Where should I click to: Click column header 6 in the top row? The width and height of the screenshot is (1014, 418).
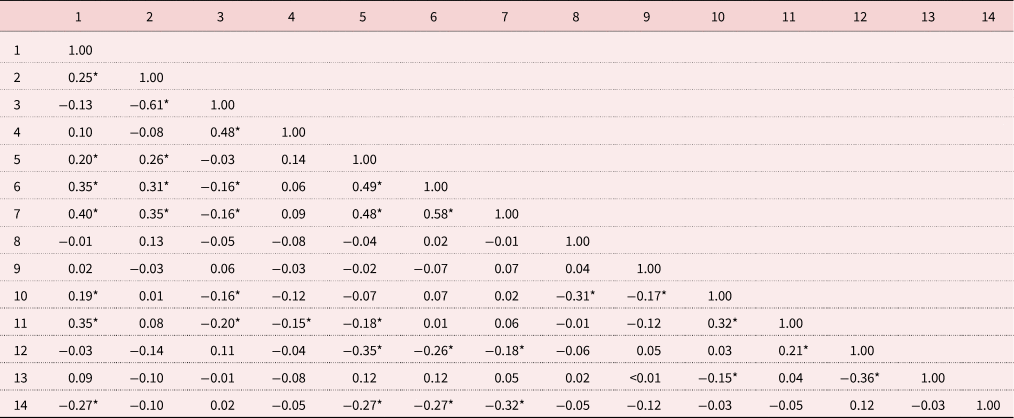(x=433, y=17)
